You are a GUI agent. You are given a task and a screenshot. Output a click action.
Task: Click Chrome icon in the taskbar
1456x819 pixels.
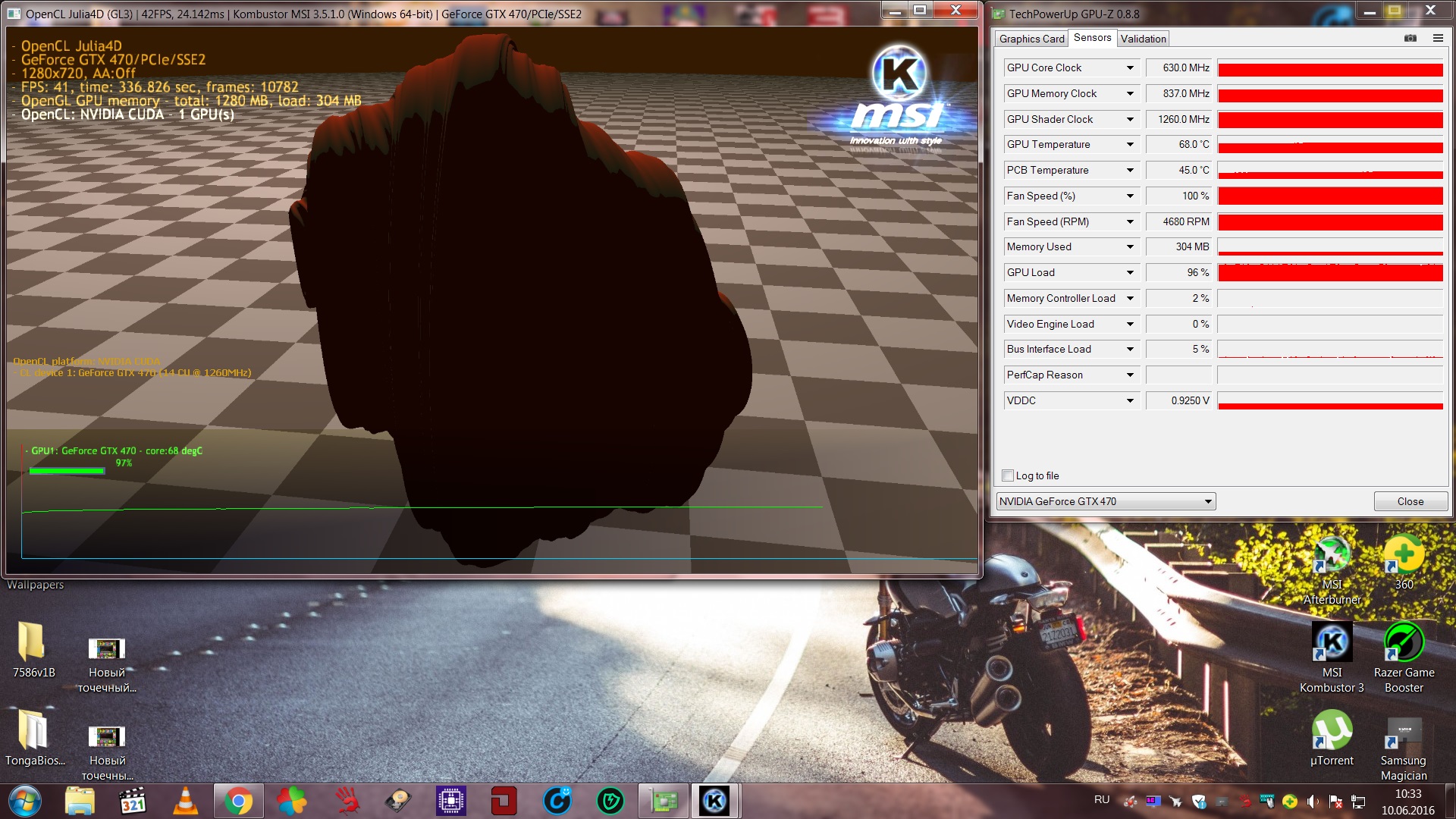[238, 801]
